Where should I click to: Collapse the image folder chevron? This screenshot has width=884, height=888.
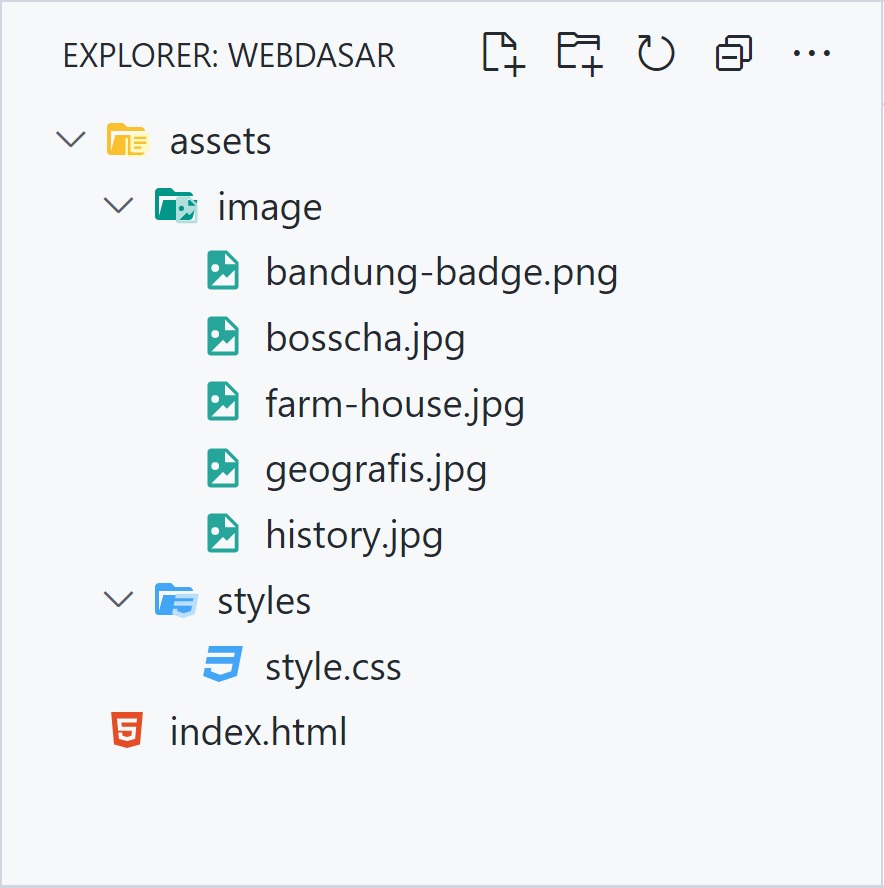point(119,206)
